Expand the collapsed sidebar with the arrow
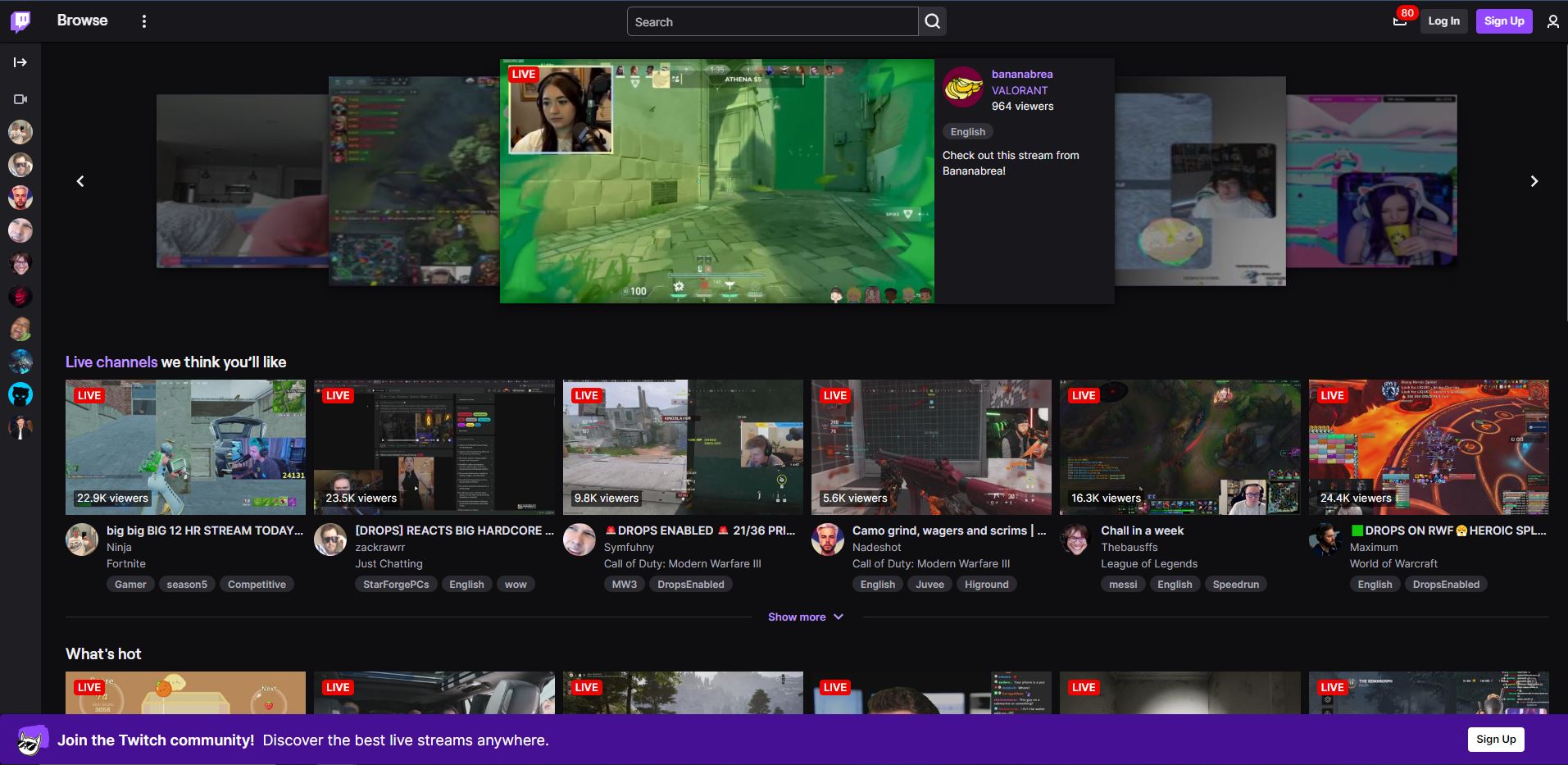The width and height of the screenshot is (1568, 765). [x=20, y=61]
